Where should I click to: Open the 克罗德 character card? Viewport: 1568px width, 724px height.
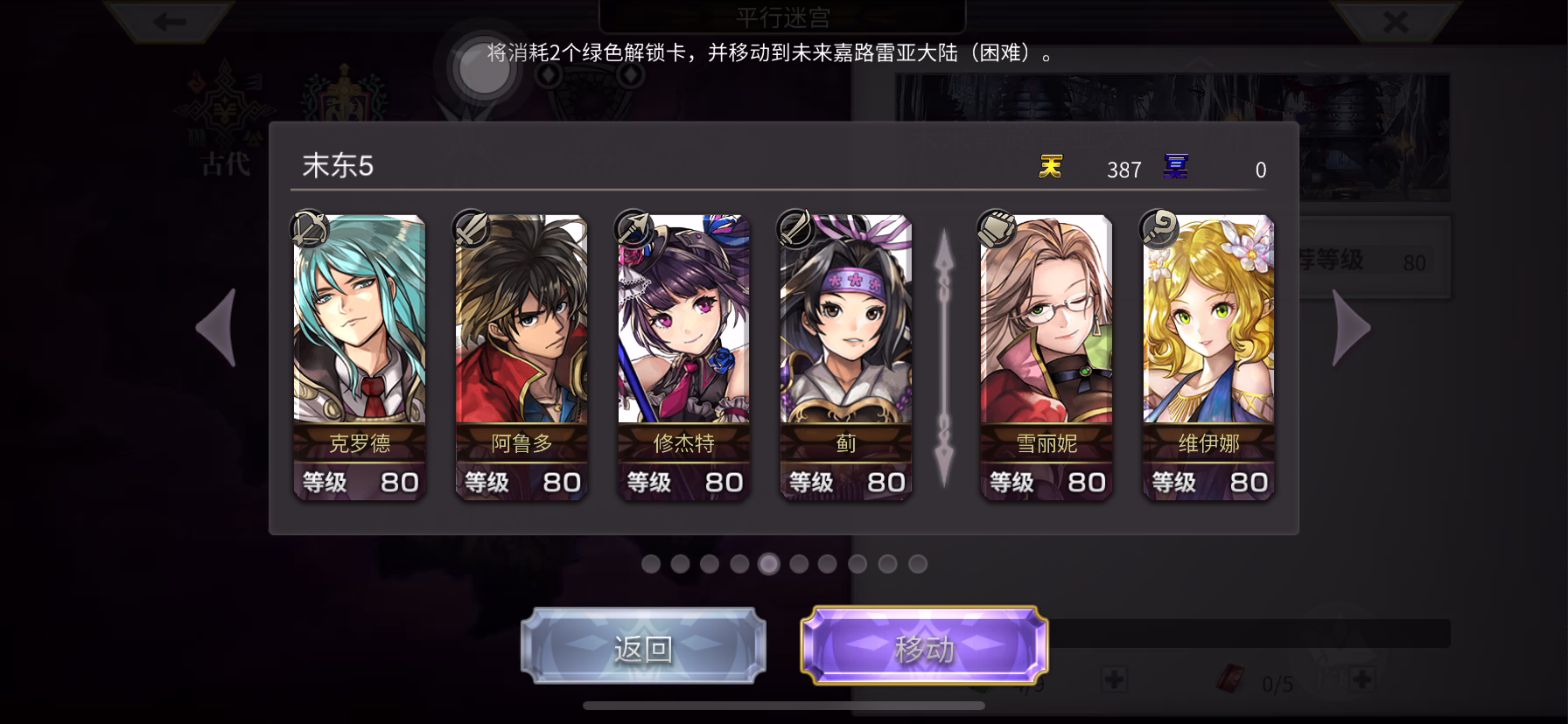[x=360, y=357]
